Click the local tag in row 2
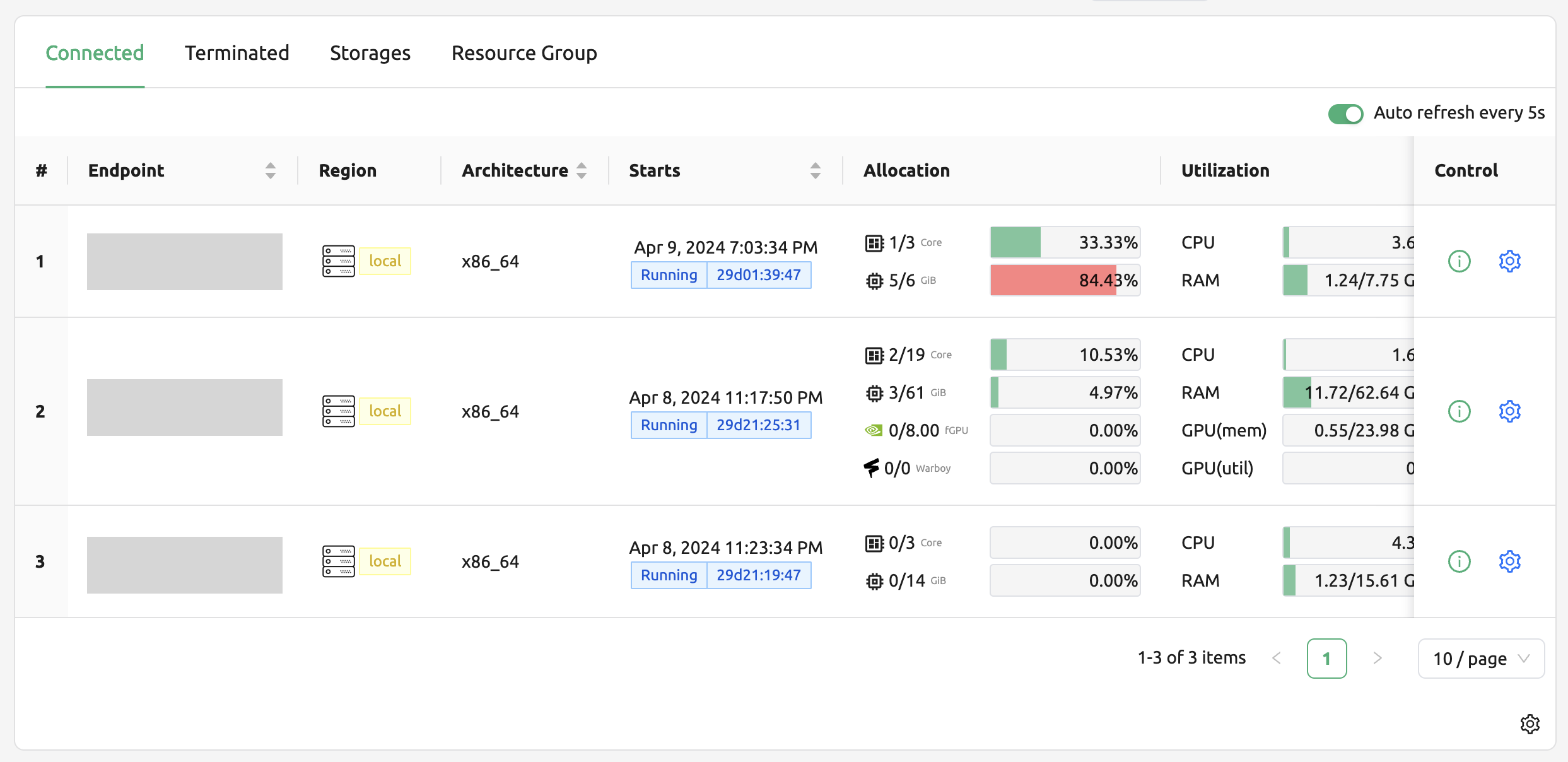Image resolution: width=1568 pixels, height=762 pixels. point(385,411)
